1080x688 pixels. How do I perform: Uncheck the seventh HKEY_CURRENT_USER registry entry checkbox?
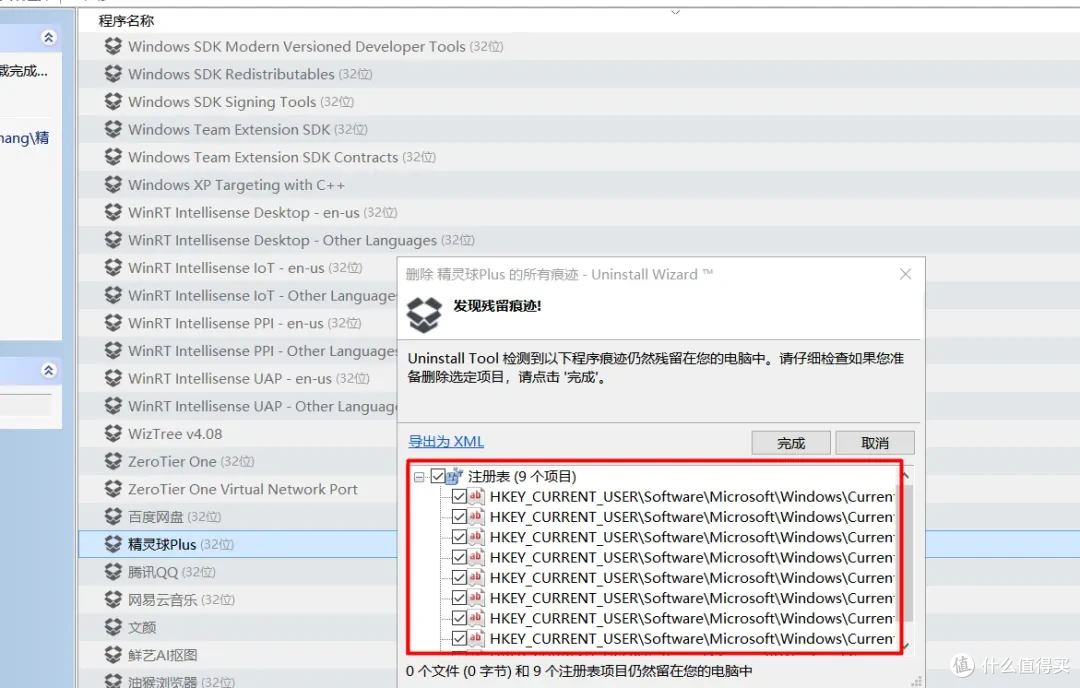click(459, 618)
